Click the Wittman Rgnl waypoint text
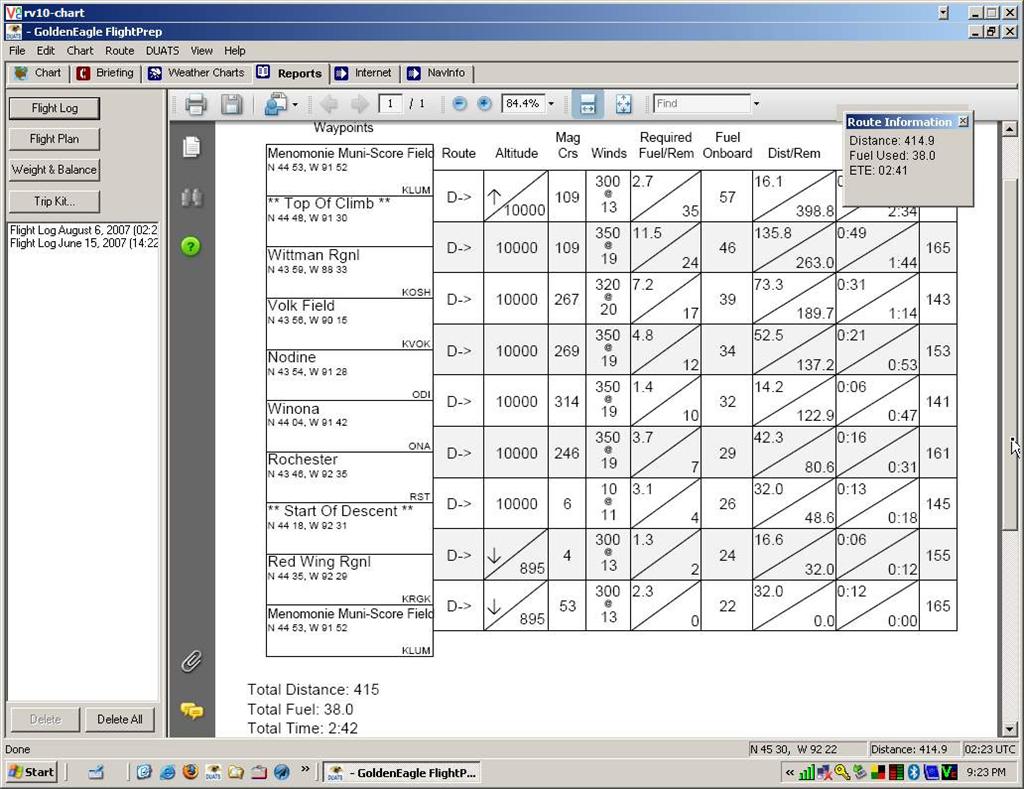 coord(313,255)
